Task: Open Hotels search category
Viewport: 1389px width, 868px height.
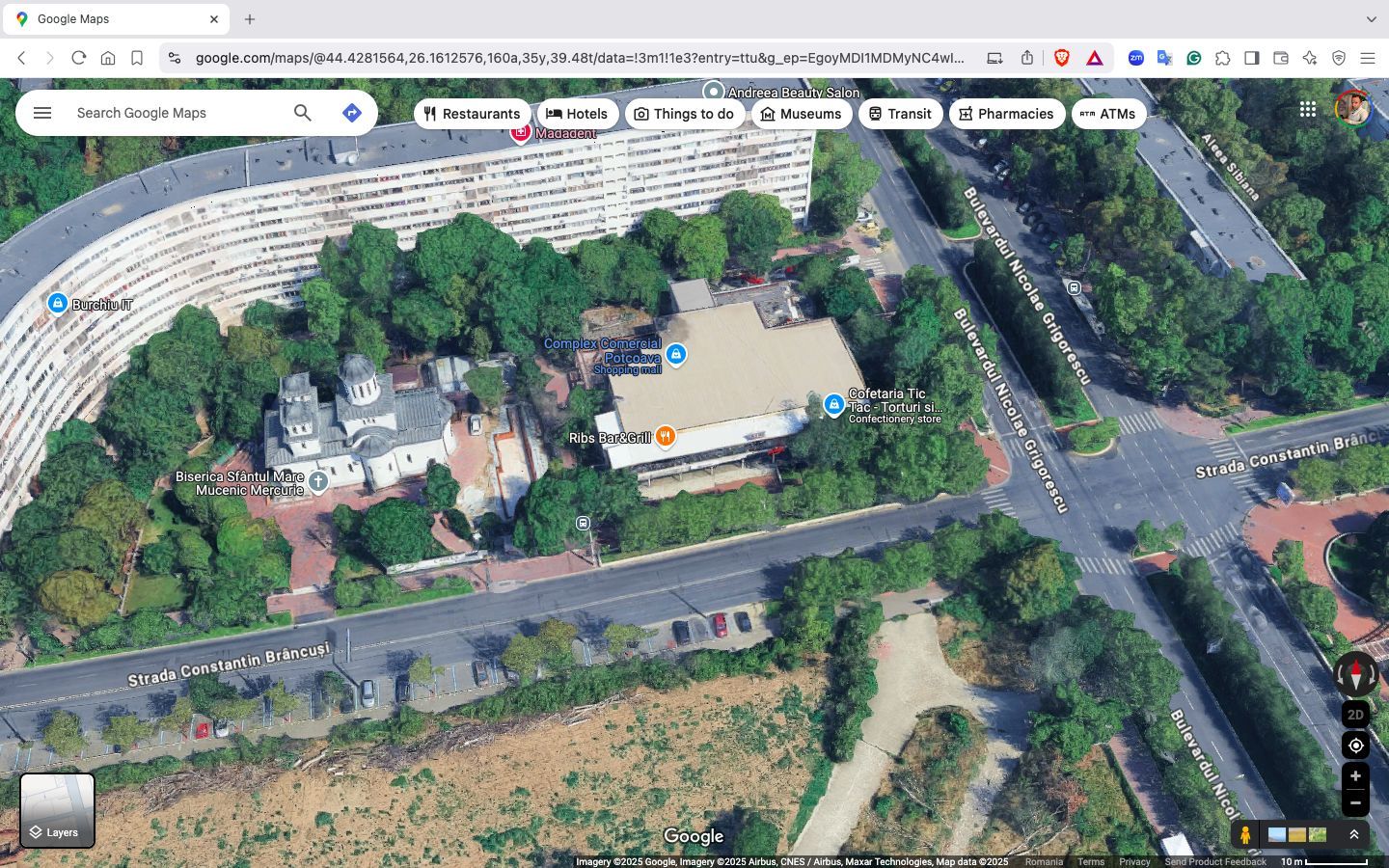Action: pos(578,113)
